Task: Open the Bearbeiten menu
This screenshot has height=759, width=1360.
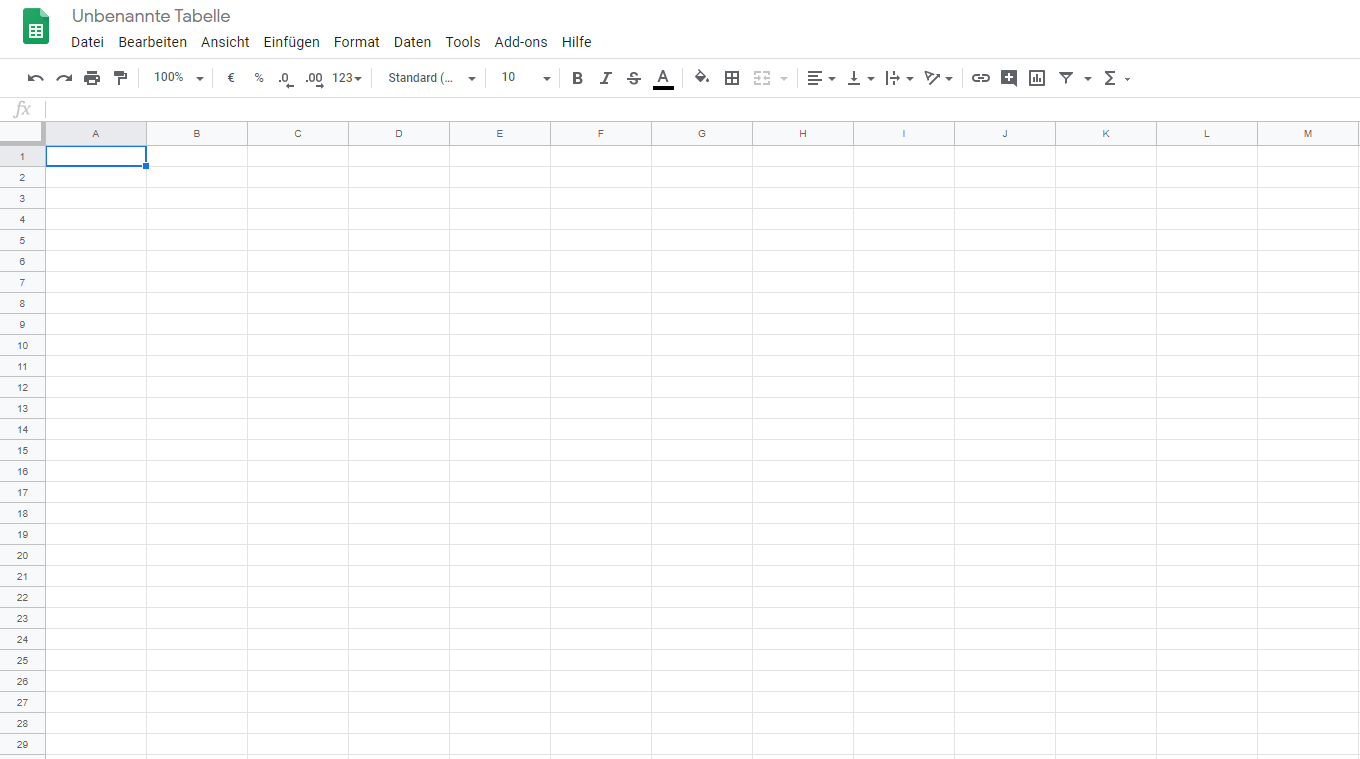Action: (x=153, y=42)
